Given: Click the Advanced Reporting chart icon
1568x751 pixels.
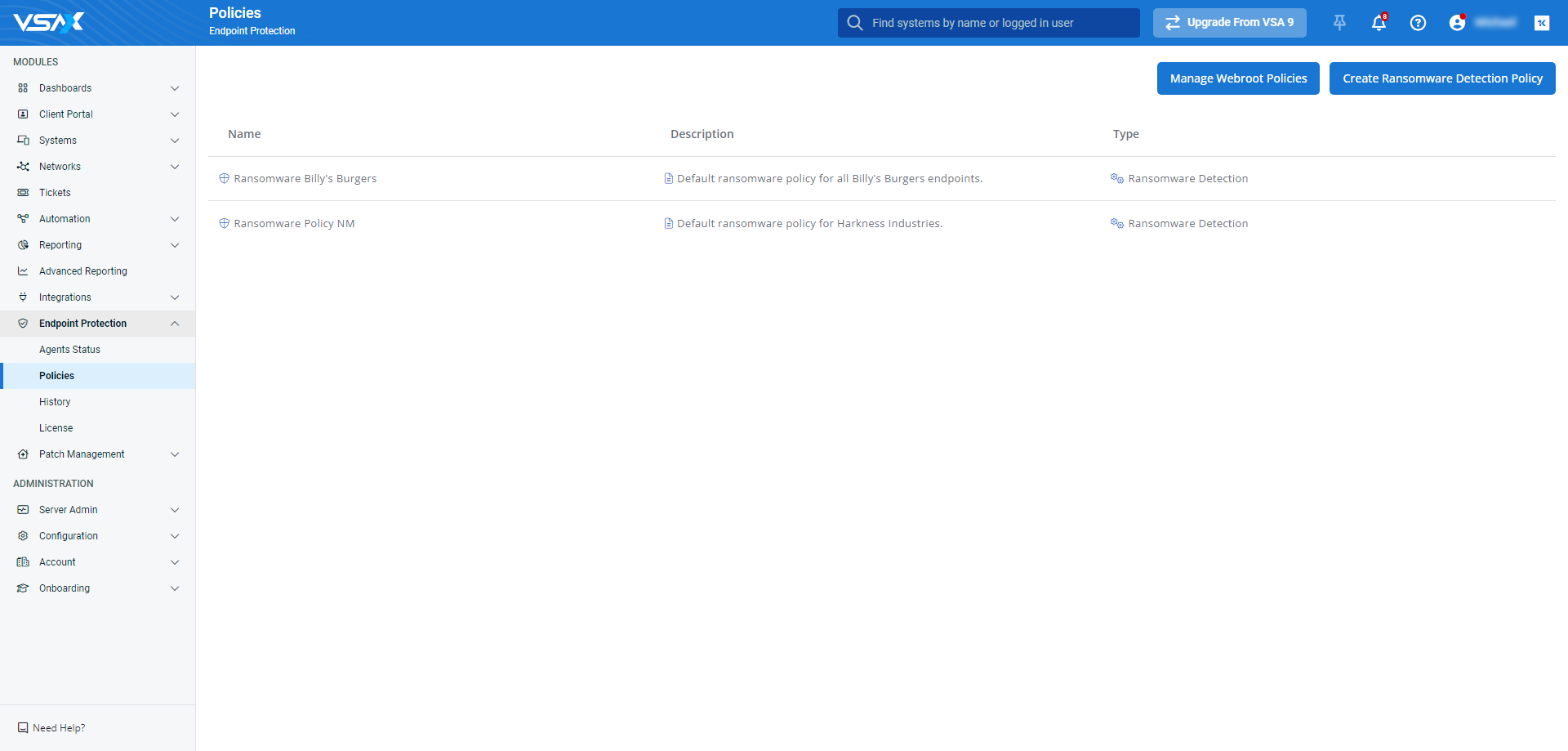Looking at the screenshot, I should pyautogui.click(x=23, y=271).
